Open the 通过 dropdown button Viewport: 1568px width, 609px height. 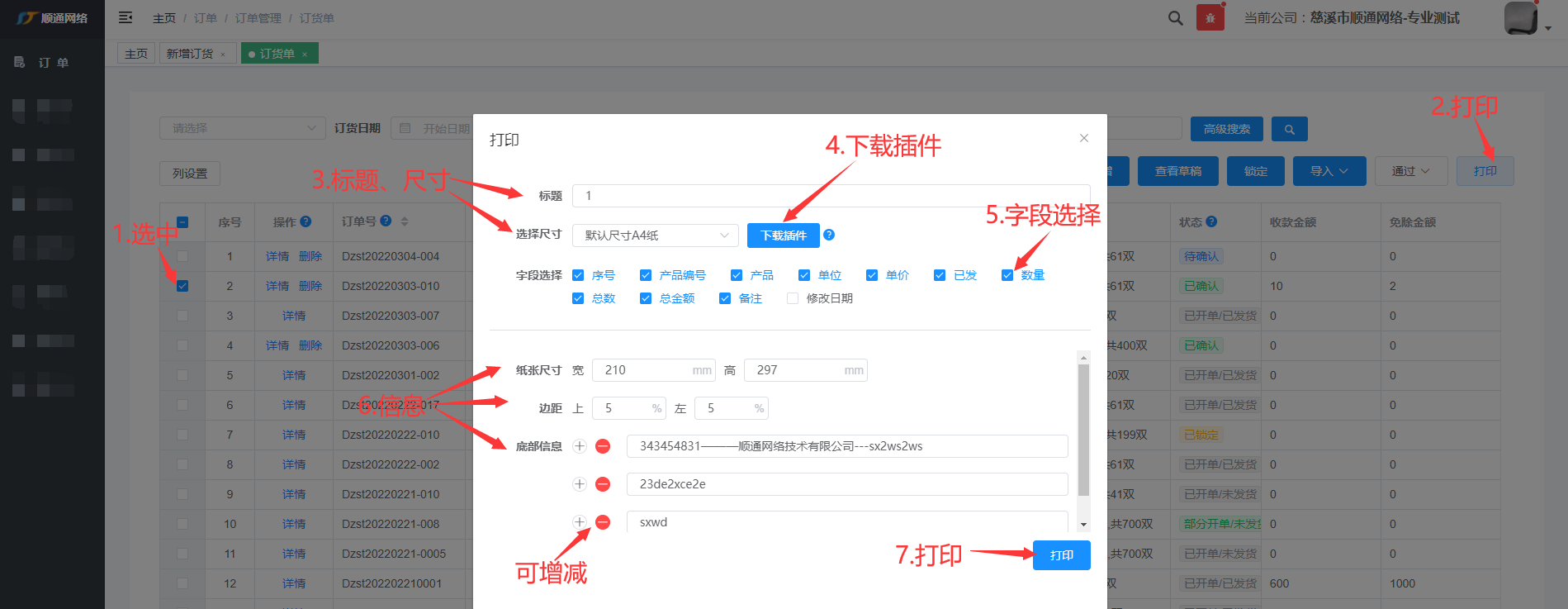[x=1409, y=171]
